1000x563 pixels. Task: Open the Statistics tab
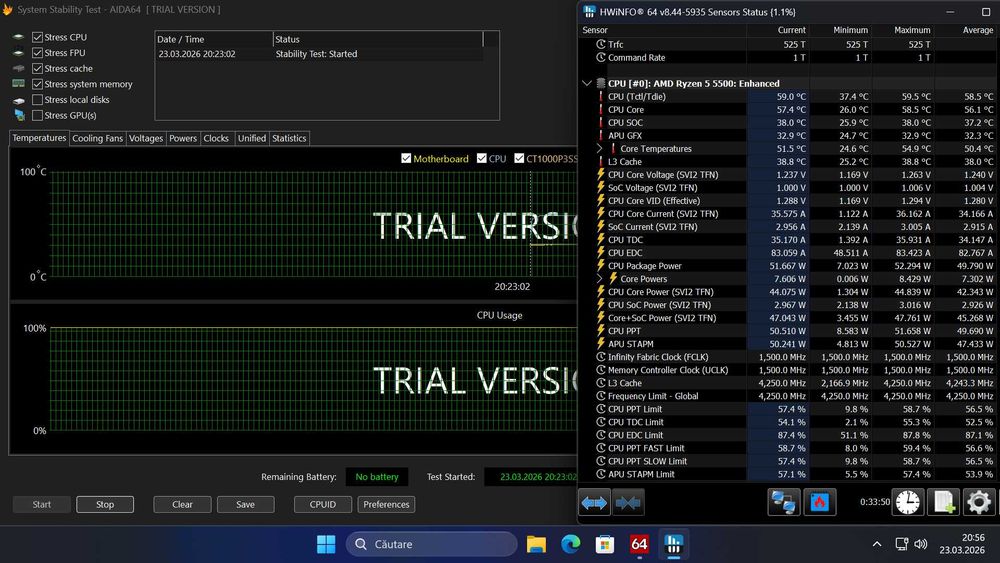[x=290, y=138]
